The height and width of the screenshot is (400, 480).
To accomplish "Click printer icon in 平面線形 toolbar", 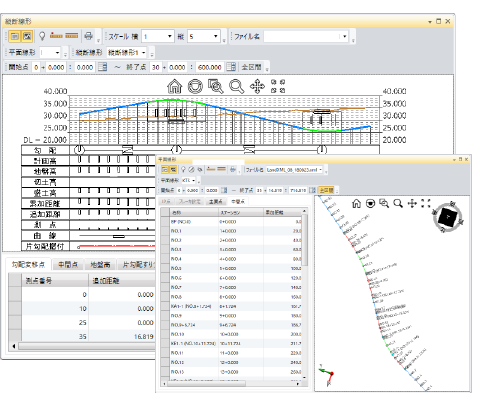I will pos(233,169).
